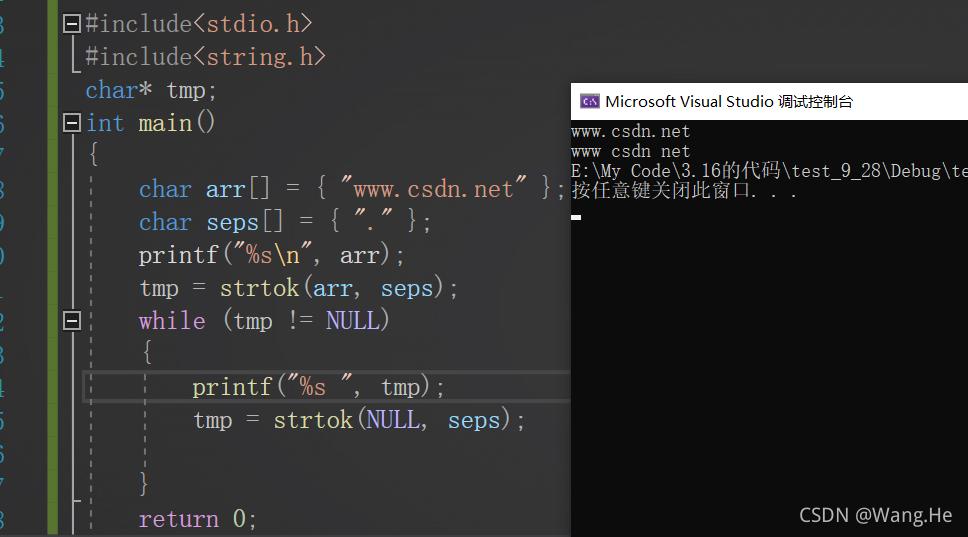Click the E:\My Code path output line
Image resolution: width=968 pixels, height=537 pixels.
click(769, 171)
